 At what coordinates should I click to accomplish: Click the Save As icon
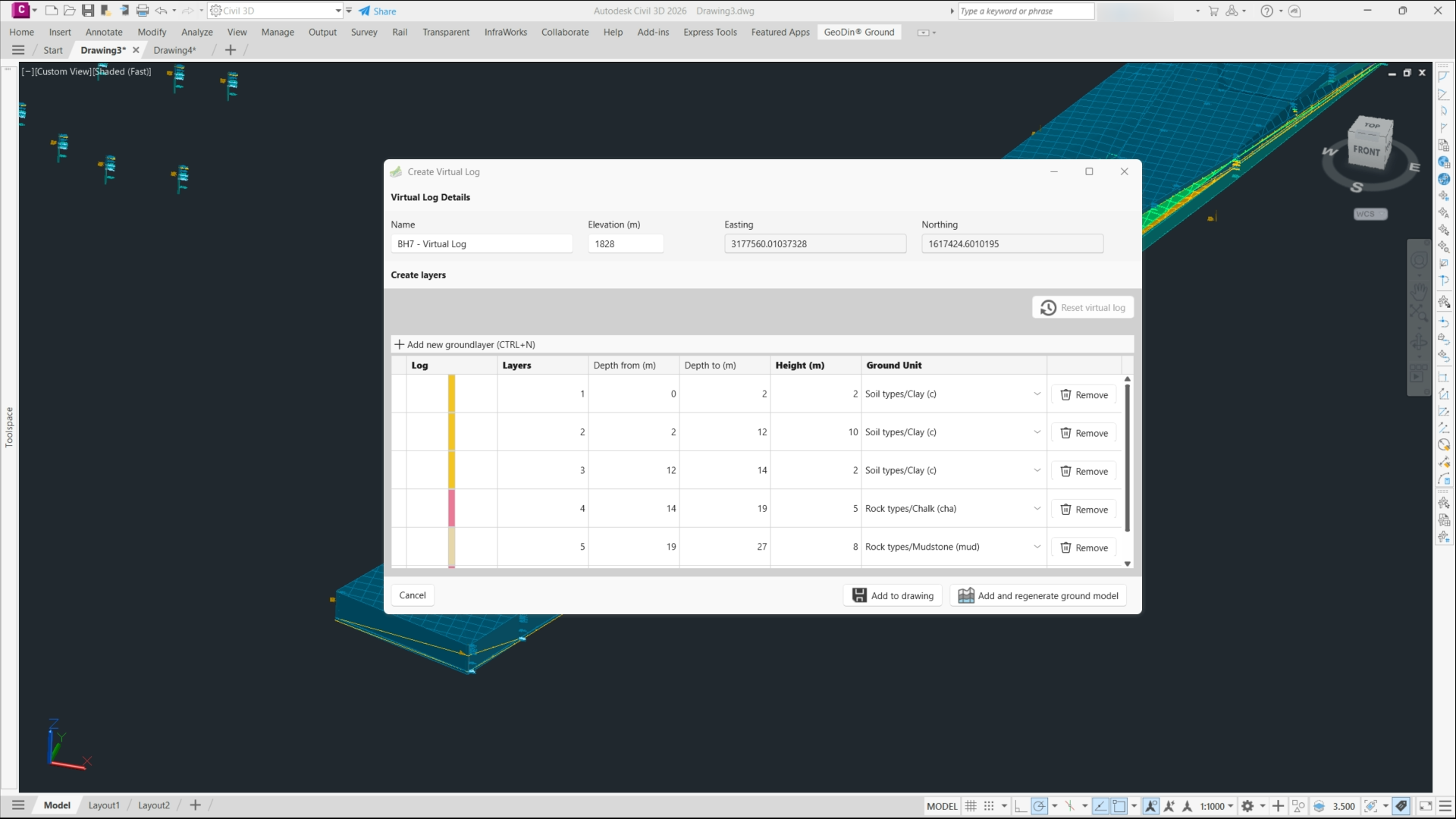[x=106, y=11]
